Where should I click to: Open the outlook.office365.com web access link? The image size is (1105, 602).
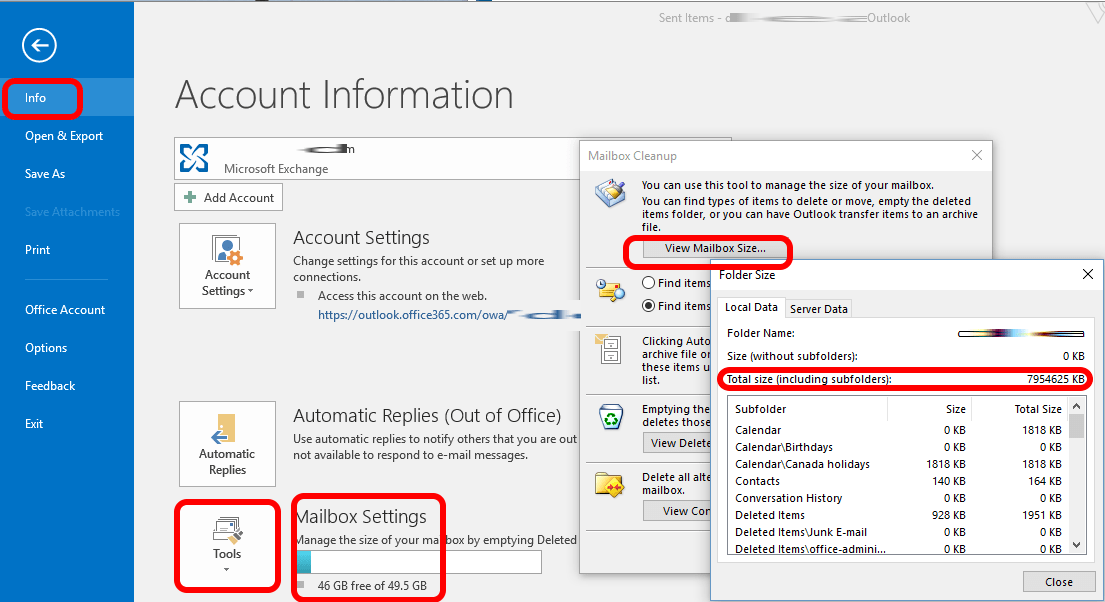[x=412, y=314]
